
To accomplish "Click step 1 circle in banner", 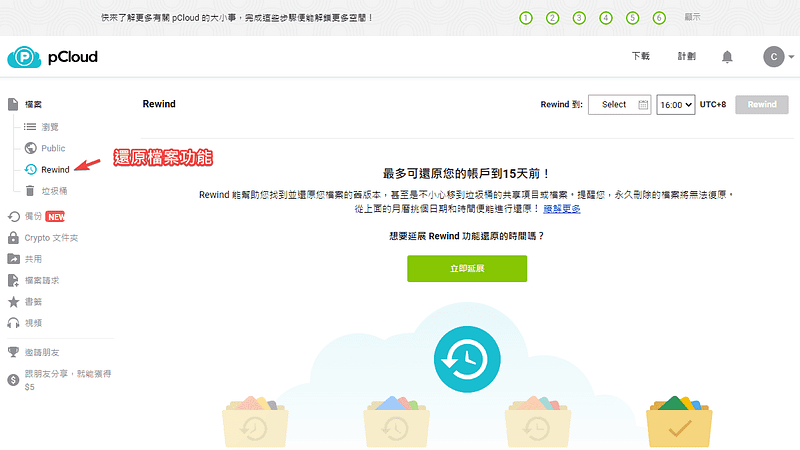I will [526, 18].
